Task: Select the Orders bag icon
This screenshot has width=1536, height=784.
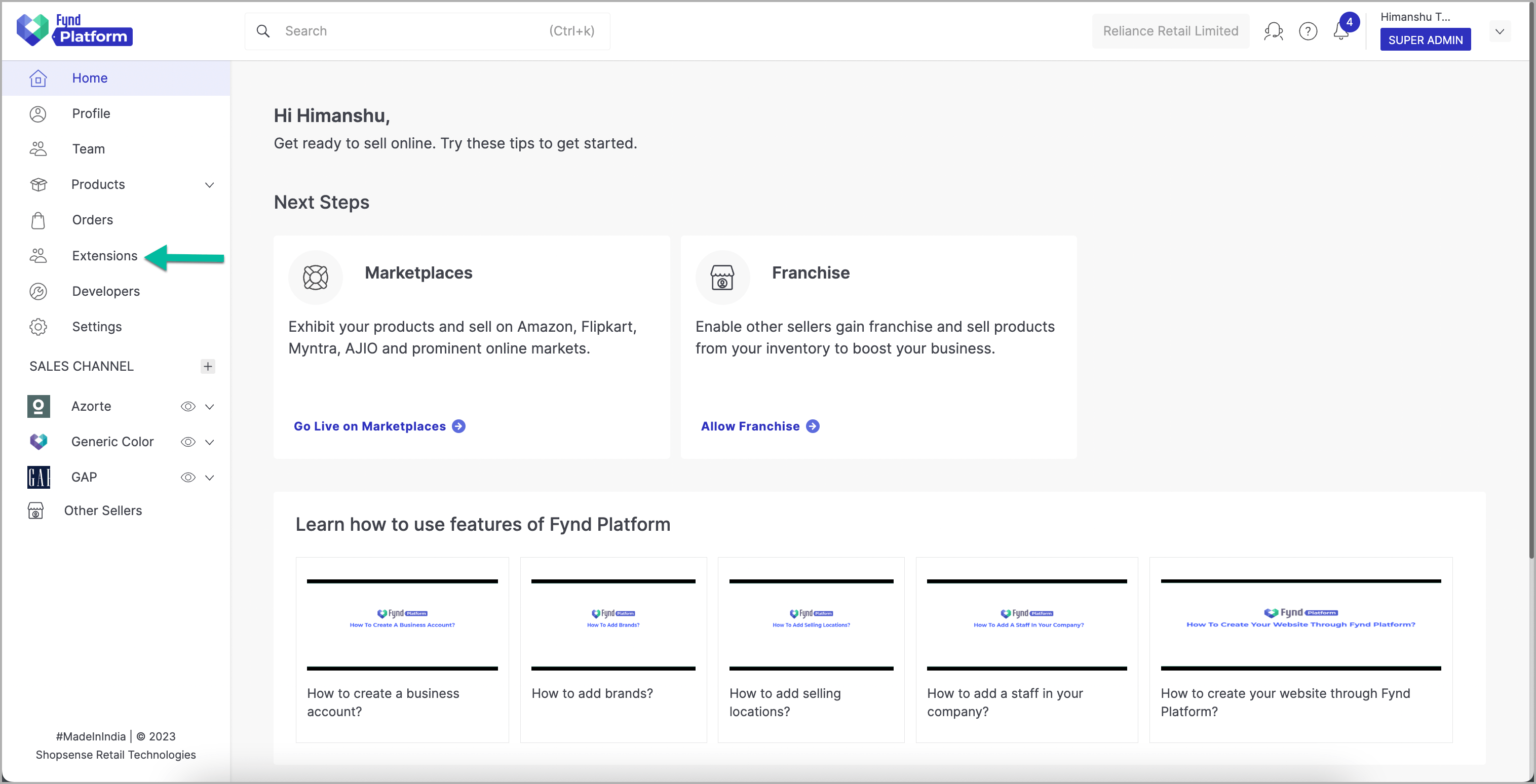Action: coord(38,220)
